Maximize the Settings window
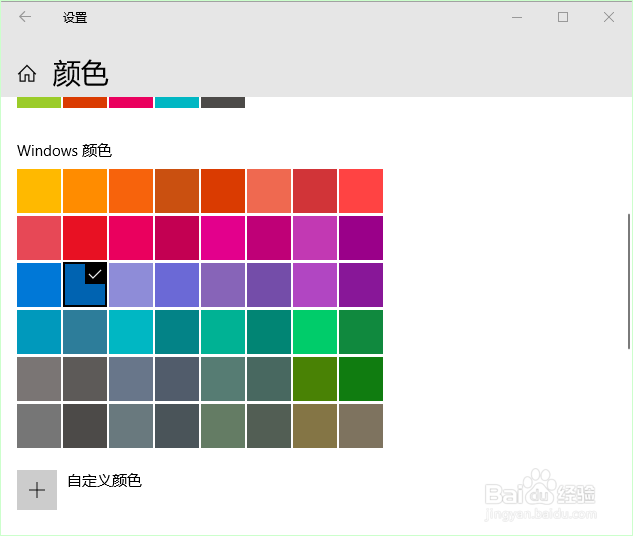Viewport: 633px width, 536px height. pyautogui.click(x=563, y=17)
